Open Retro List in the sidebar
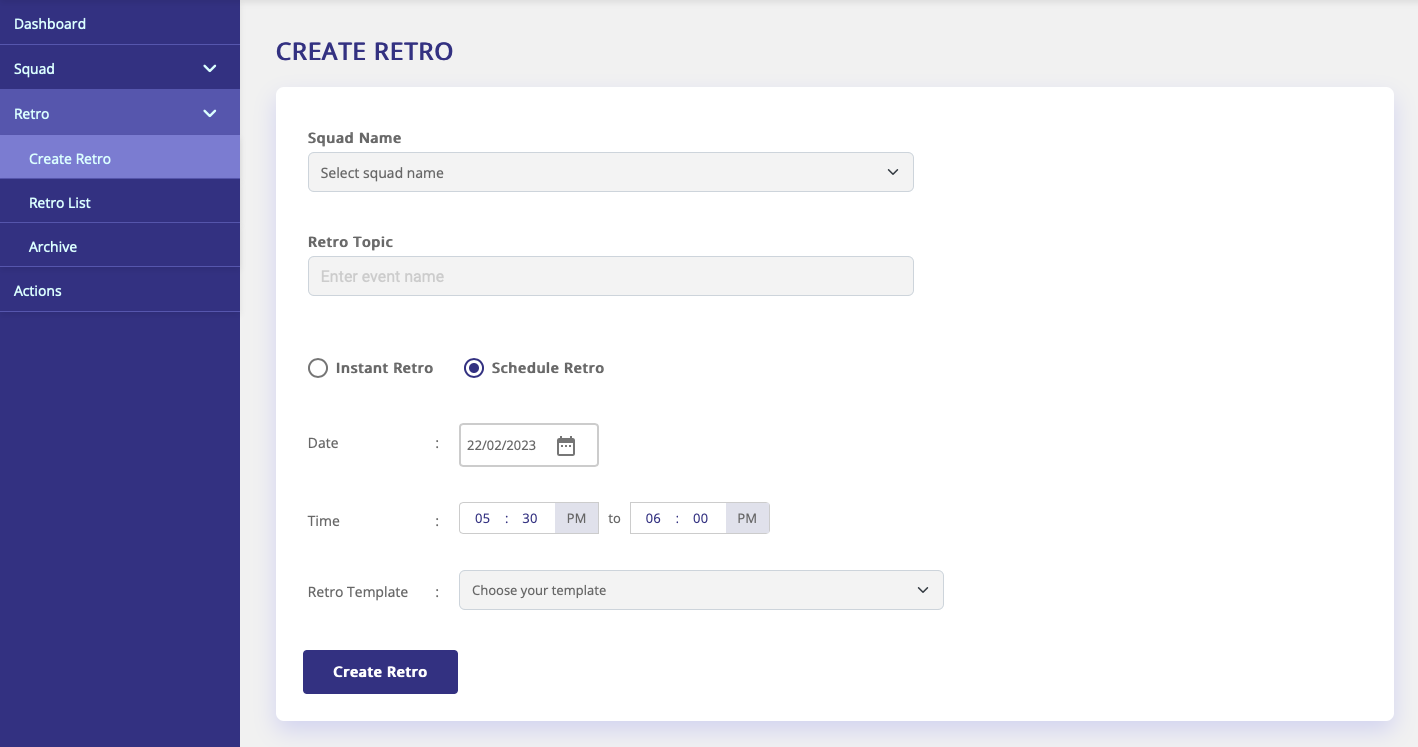This screenshot has height=747, width=1418. point(60,203)
